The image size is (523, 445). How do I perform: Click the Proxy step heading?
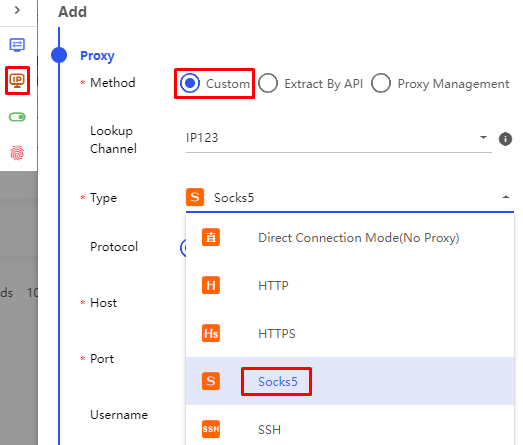(x=97, y=56)
